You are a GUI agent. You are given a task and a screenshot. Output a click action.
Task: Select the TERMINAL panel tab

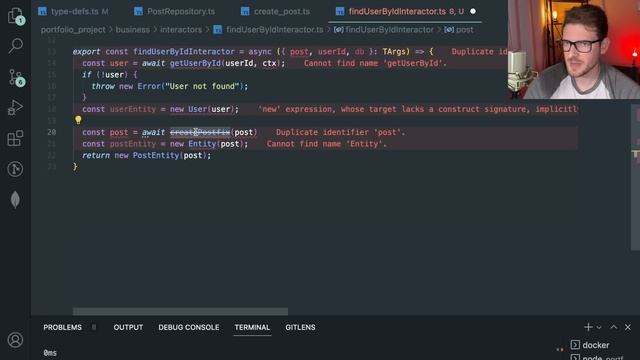tap(252, 327)
